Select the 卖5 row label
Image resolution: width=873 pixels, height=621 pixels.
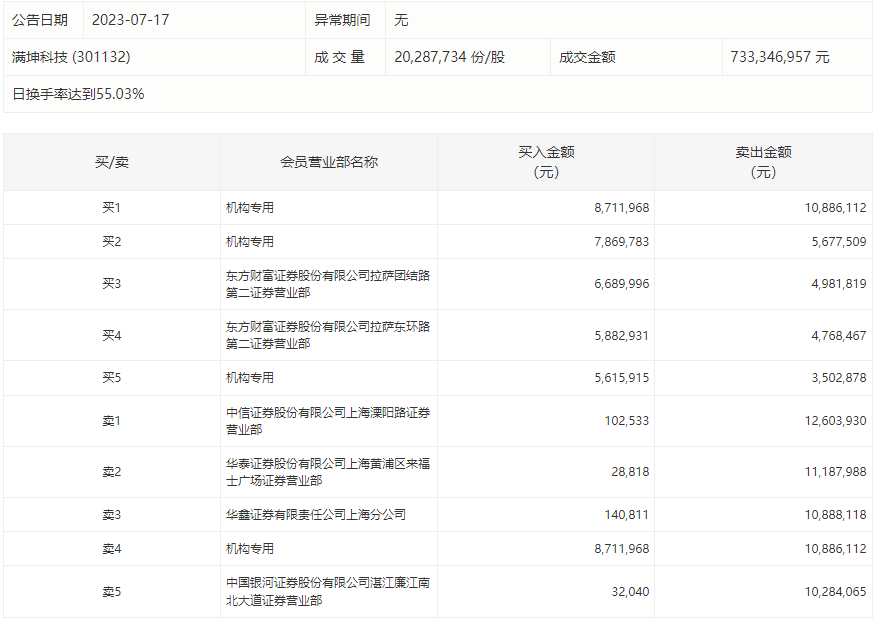click(x=111, y=591)
